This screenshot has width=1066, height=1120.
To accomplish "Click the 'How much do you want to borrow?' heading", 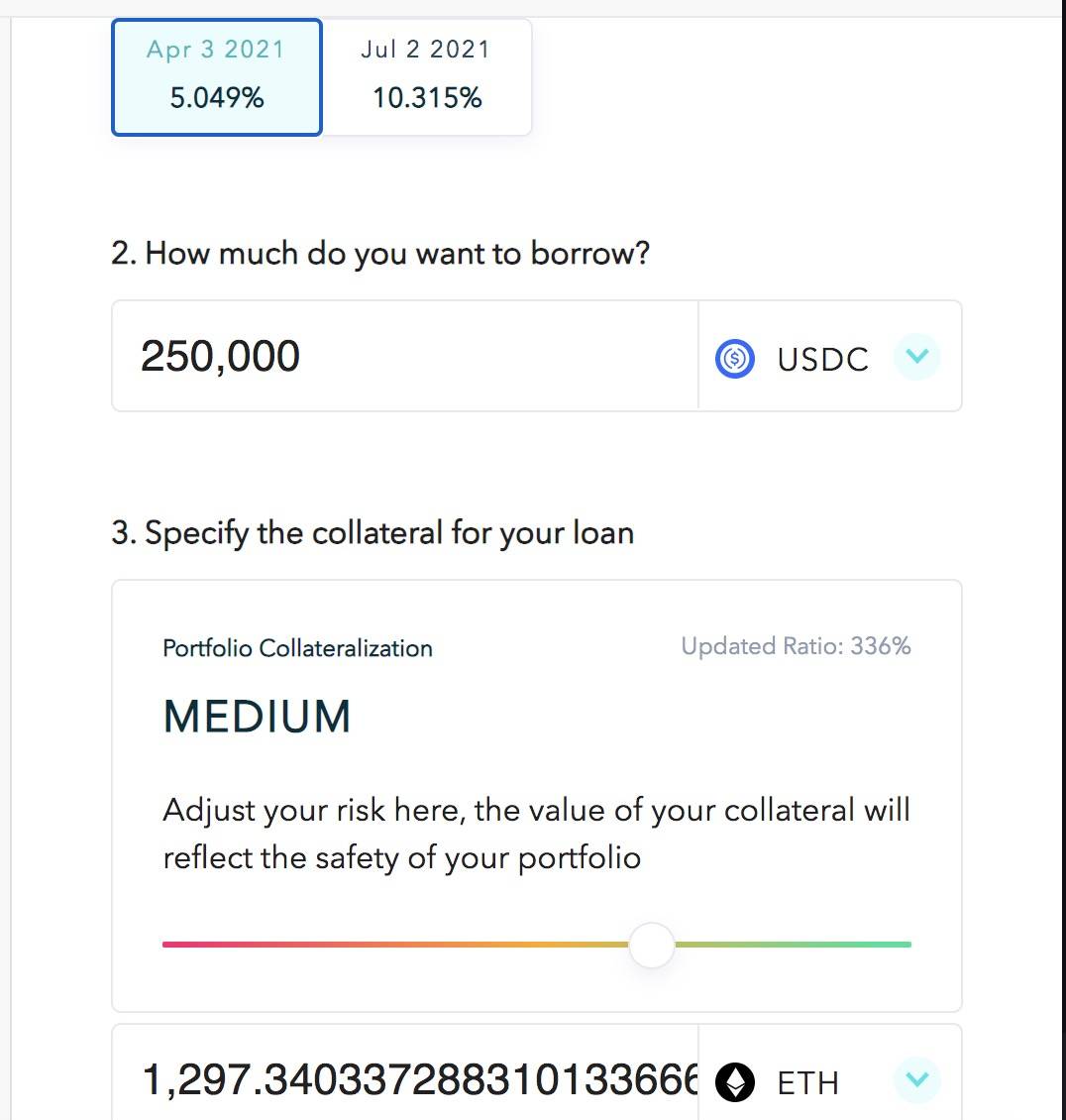I will coord(380,254).
